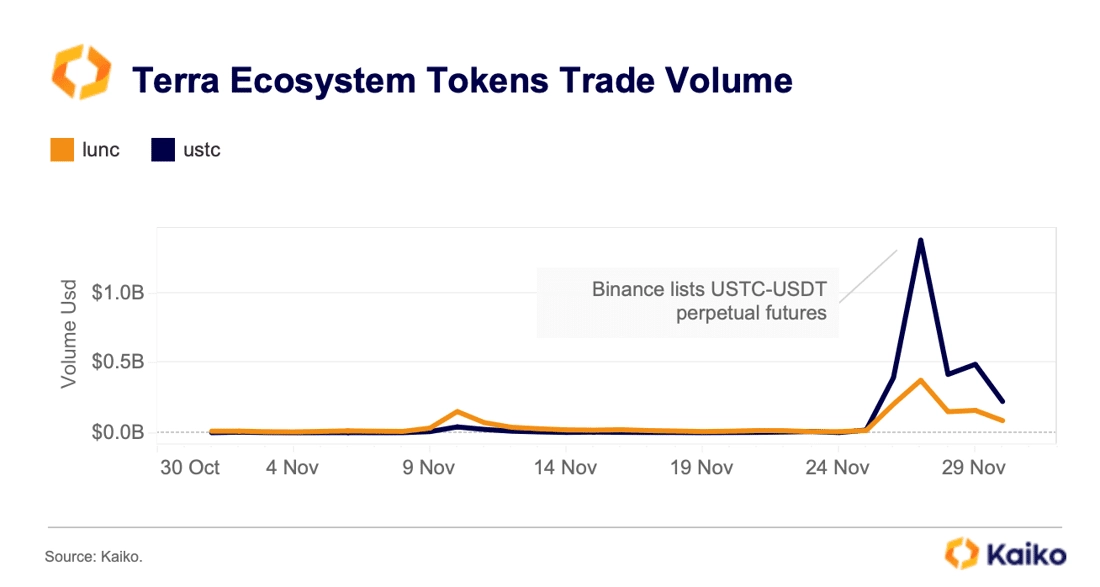Click the 30 Oct x-axis label
Viewport: 1100px width, 587px height.
189,468
